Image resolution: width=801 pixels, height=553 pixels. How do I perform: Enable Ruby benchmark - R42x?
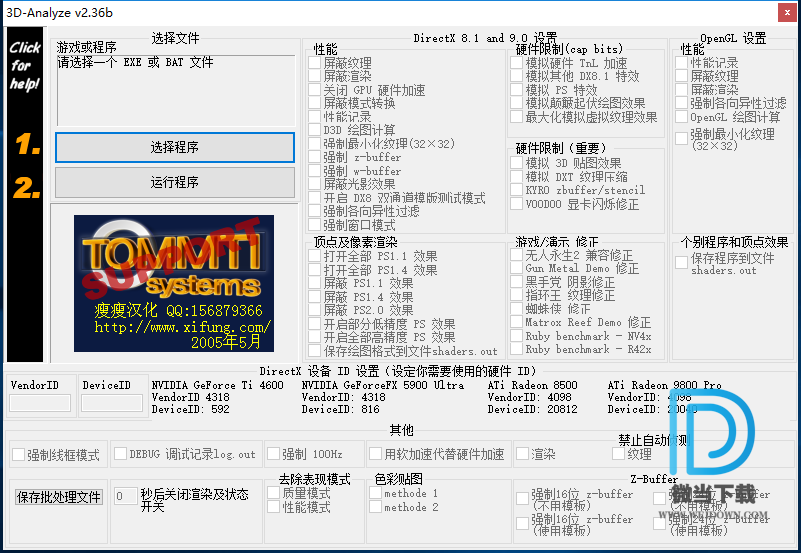(516, 349)
